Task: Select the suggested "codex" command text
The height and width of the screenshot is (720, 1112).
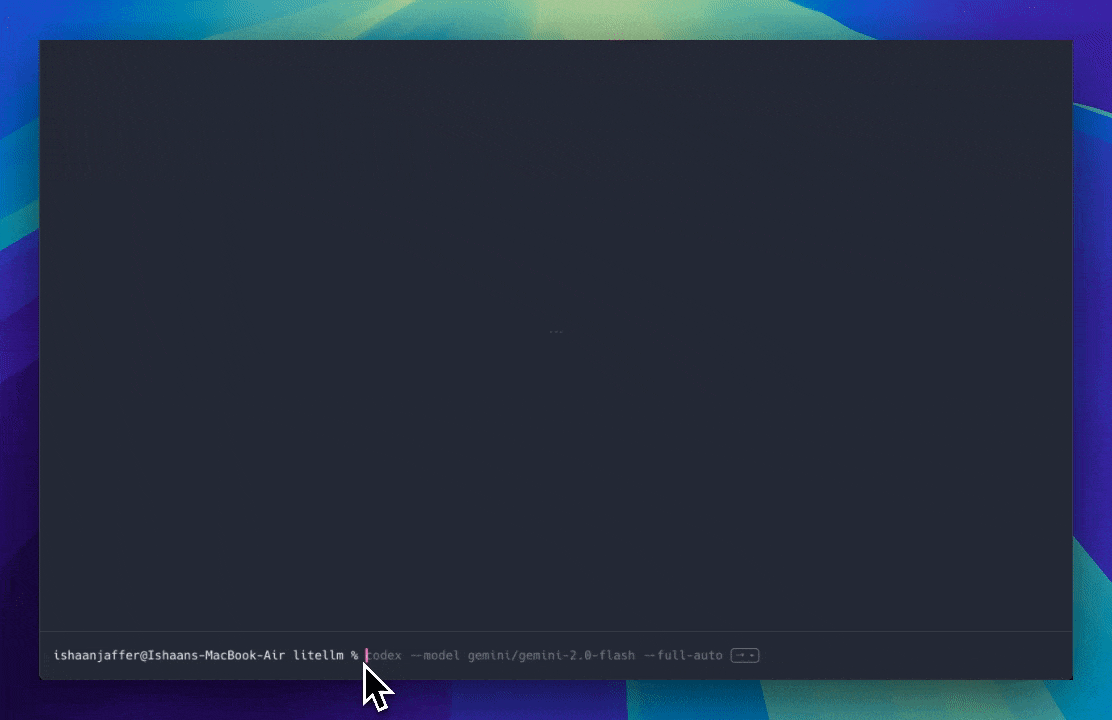Action: pos(386,656)
